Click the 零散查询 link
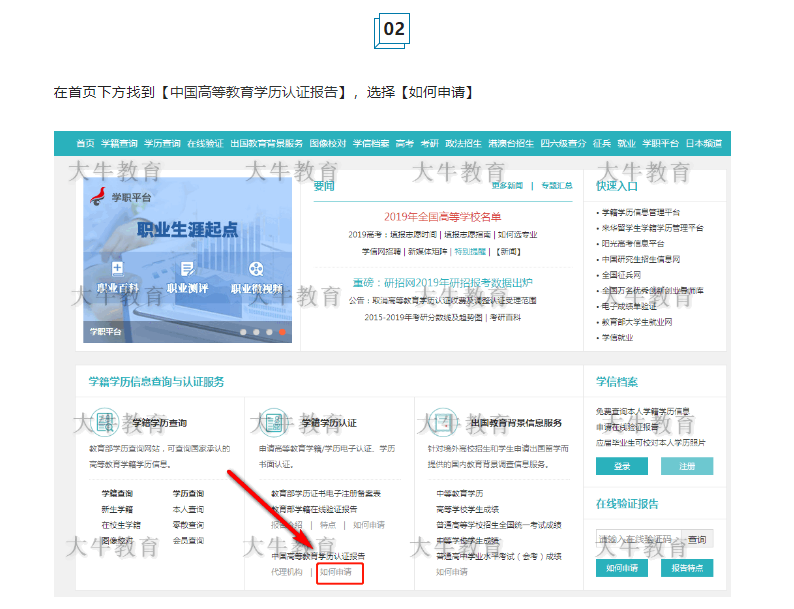 188,525
